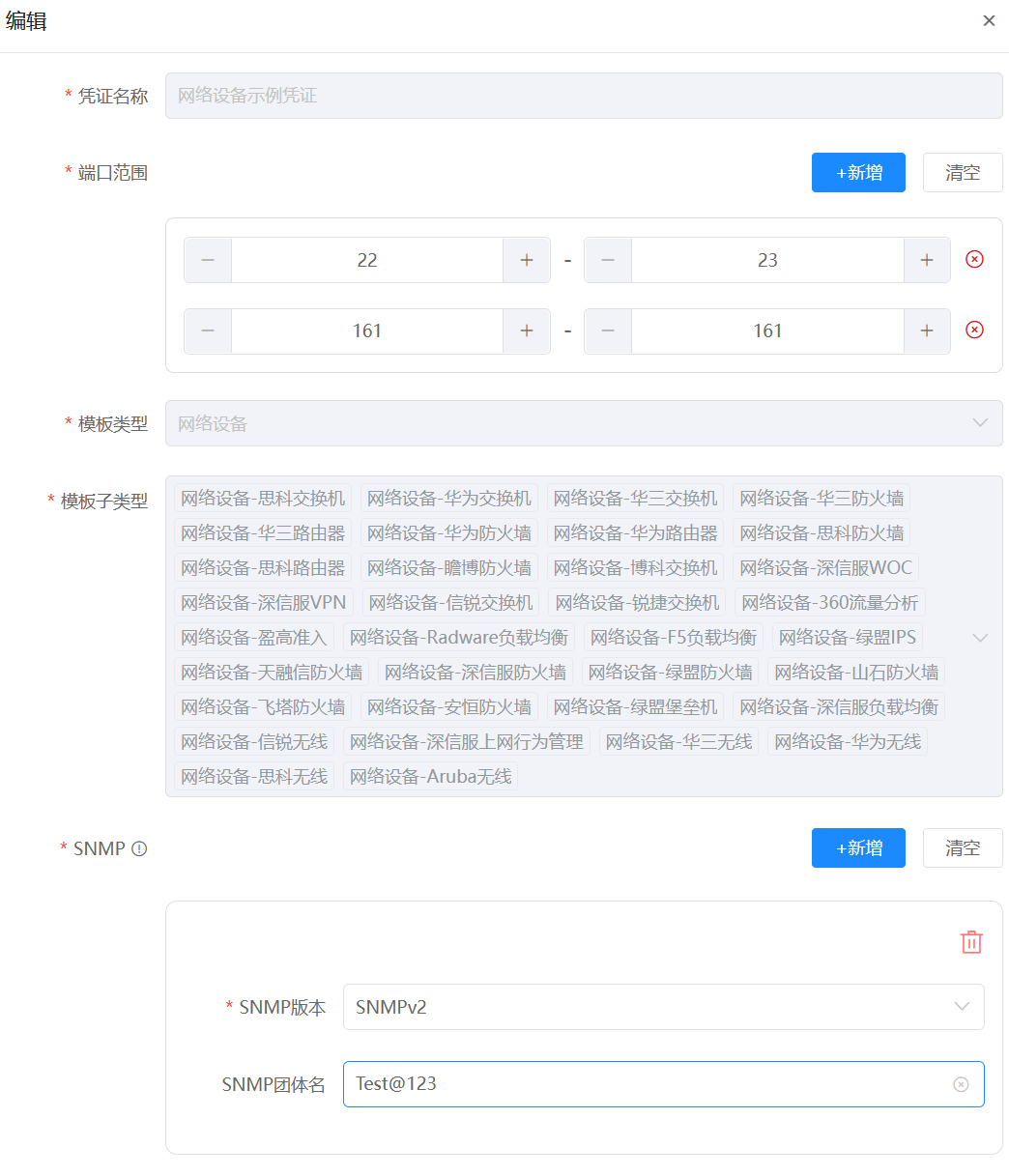Click the tag 网络设备-瞻博防火墙
The height and width of the screenshot is (1176, 1009).
[x=449, y=568]
